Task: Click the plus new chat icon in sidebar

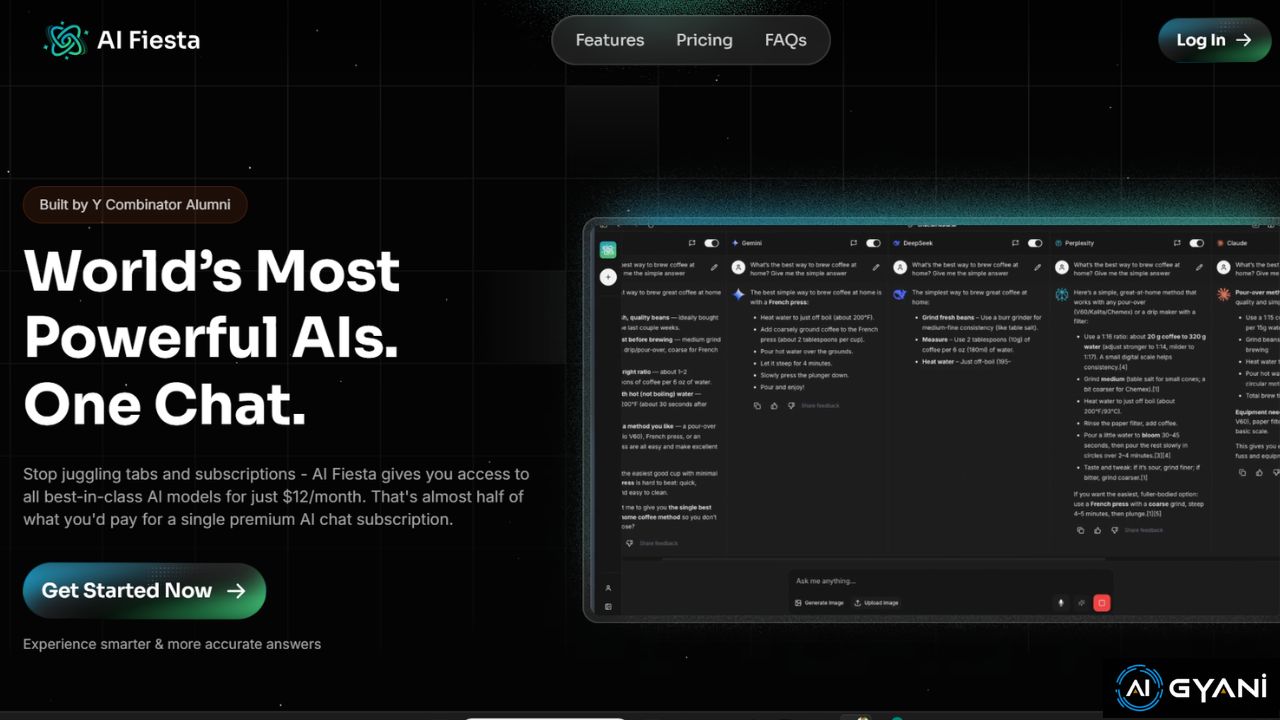Action: pyautogui.click(x=608, y=277)
